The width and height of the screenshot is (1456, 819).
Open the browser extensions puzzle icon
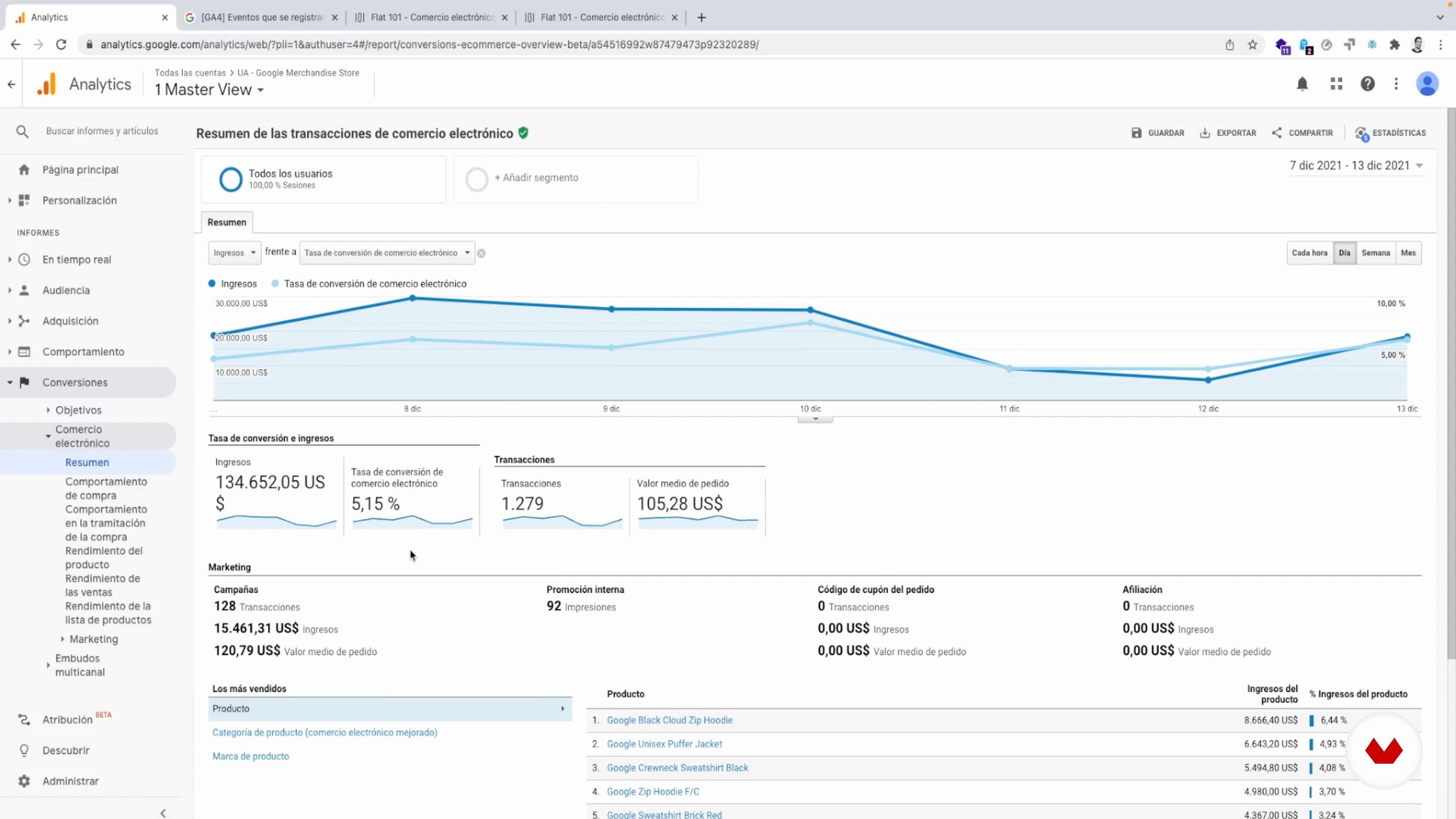click(1395, 45)
